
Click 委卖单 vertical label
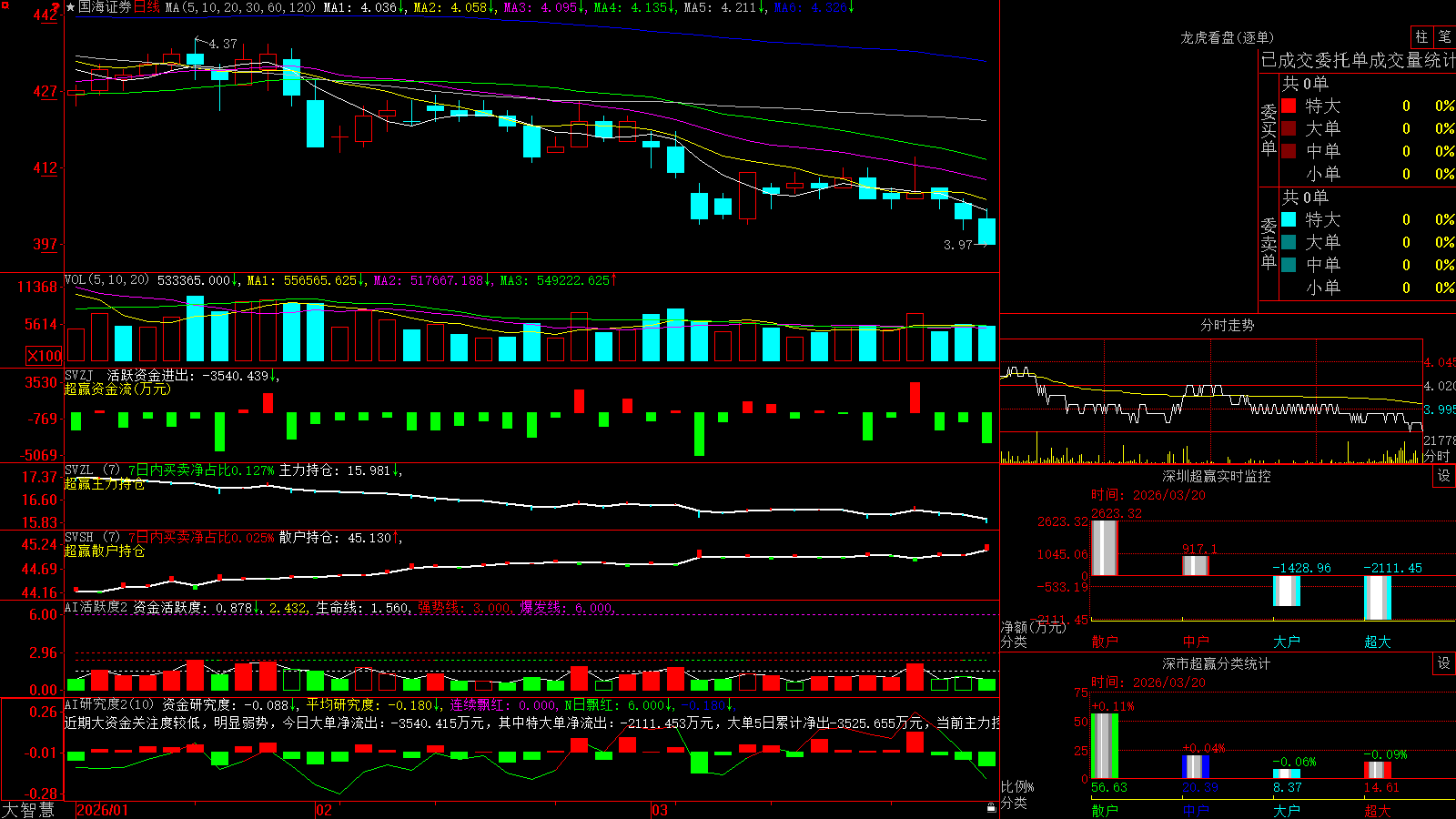click(1269, 243)
